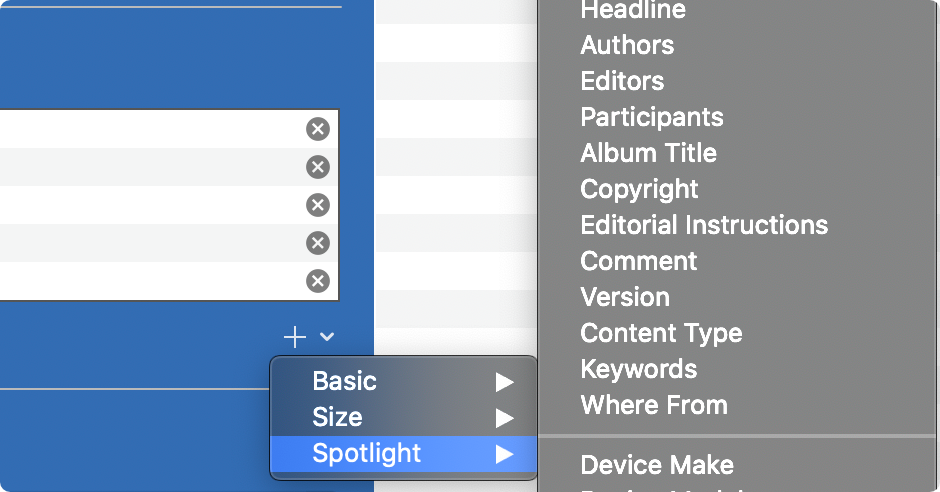
Task: Expand the Basic submenu arrow
Action: [505, 382]
